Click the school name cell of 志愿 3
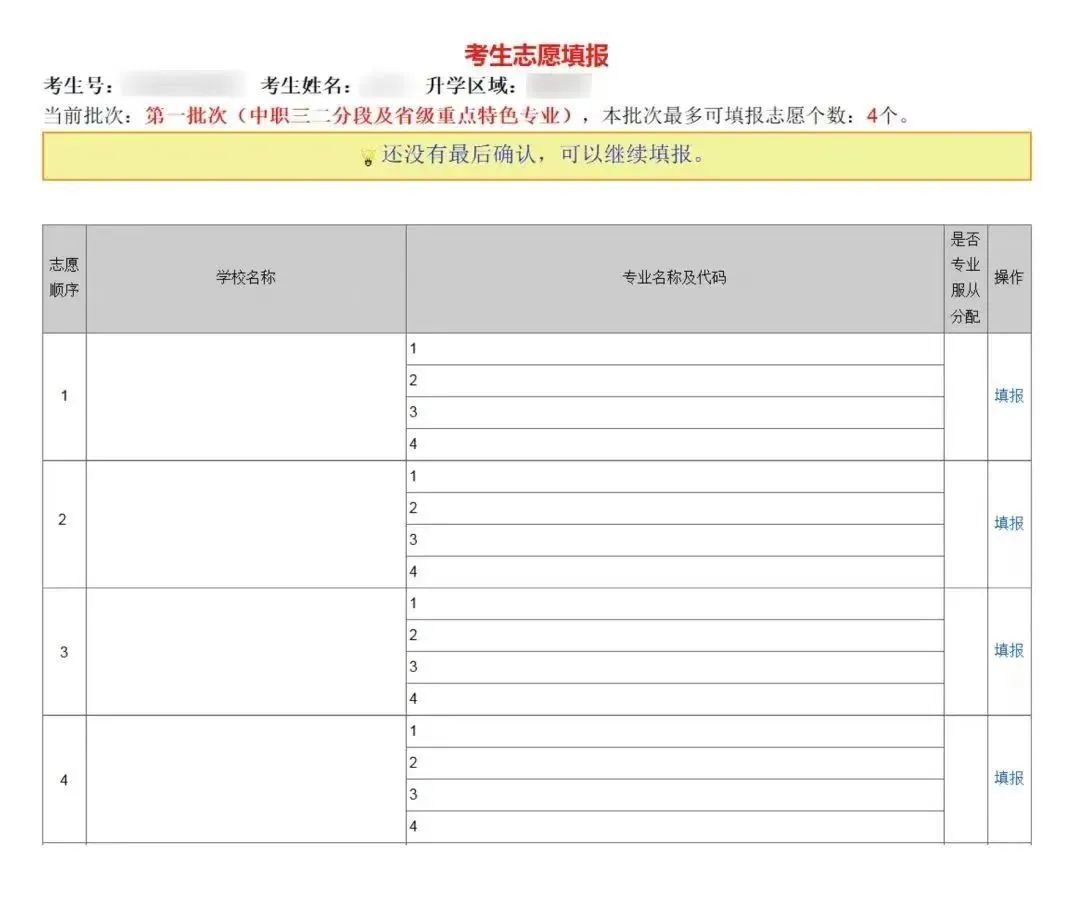1080x903 pixels. tap(246, 652)
